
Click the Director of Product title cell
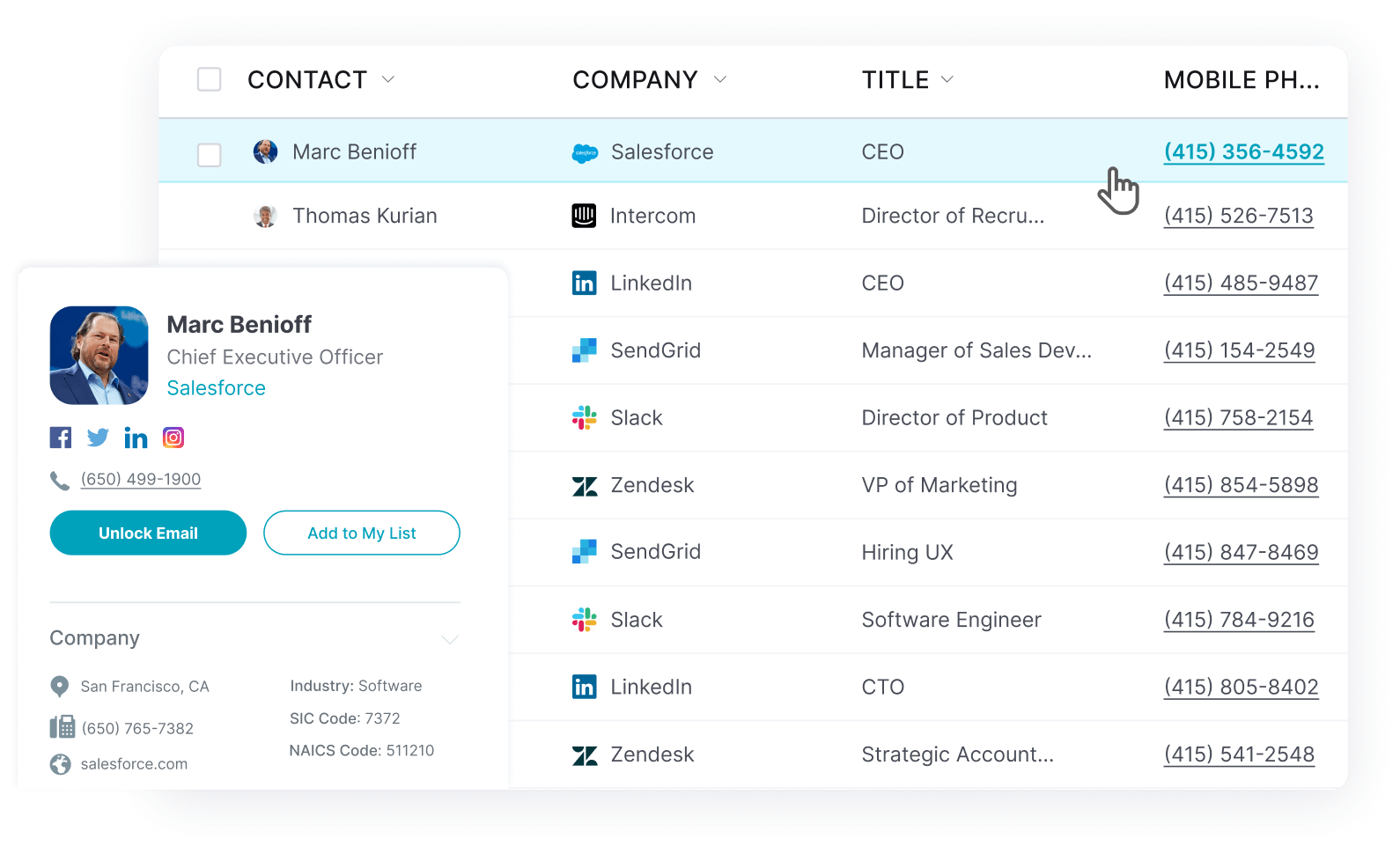[954, 417]
